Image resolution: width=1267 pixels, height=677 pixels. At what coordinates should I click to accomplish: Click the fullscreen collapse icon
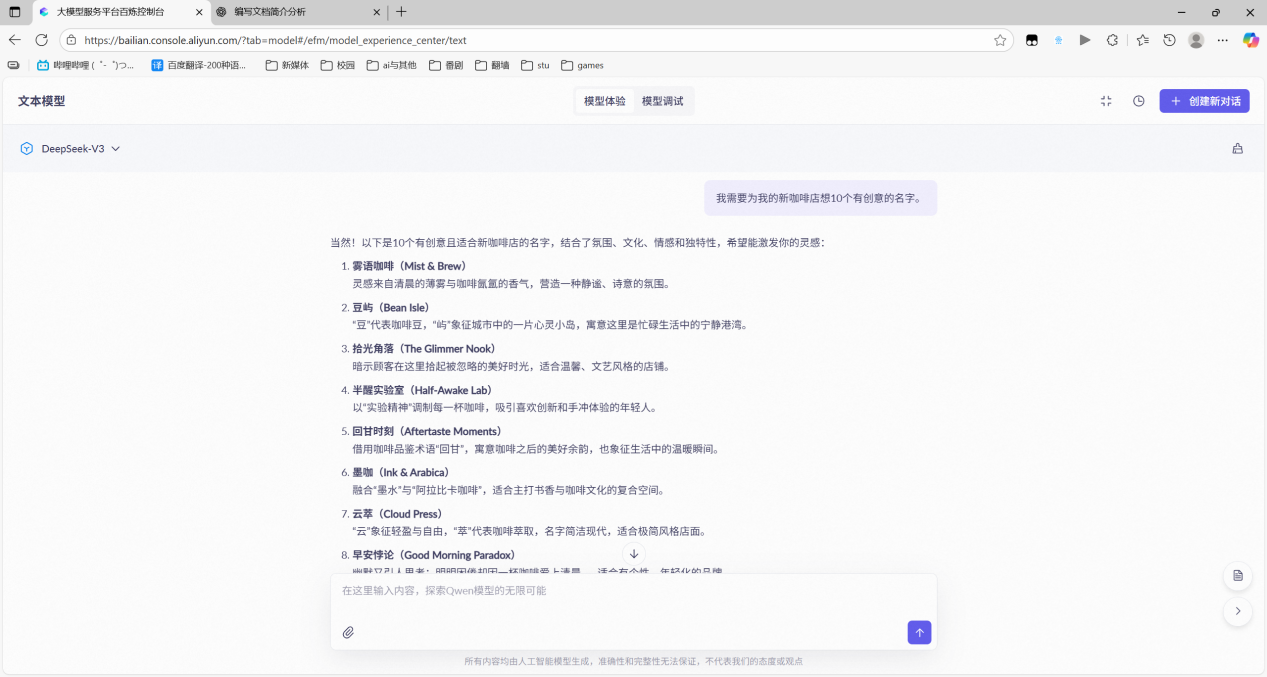[x=1106, y=101]
